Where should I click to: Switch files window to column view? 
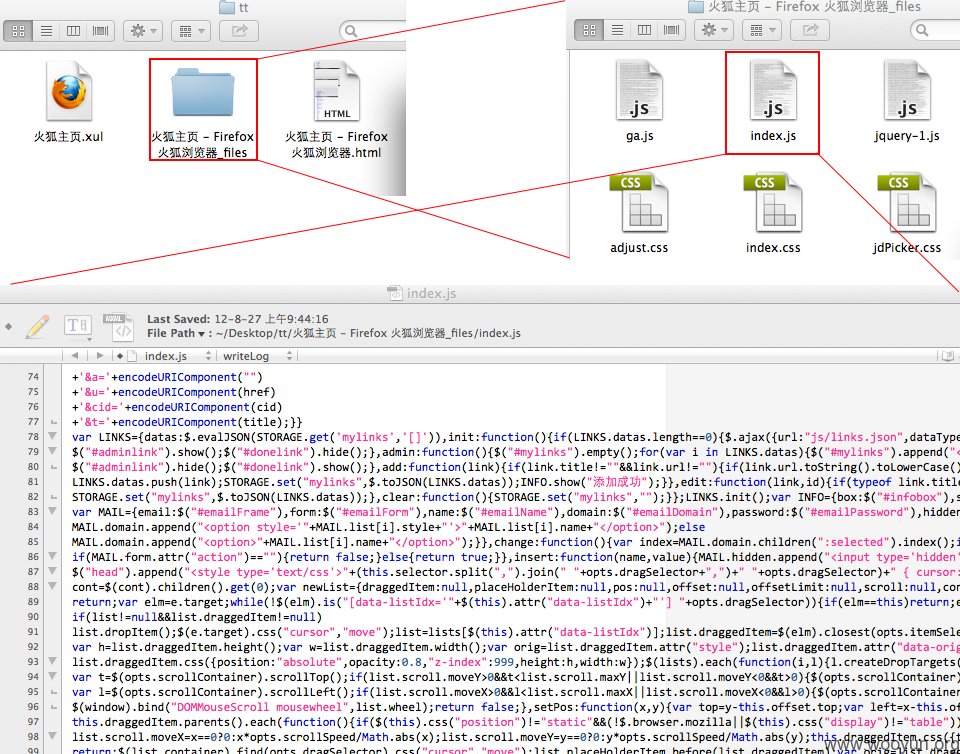pos(644,29)
